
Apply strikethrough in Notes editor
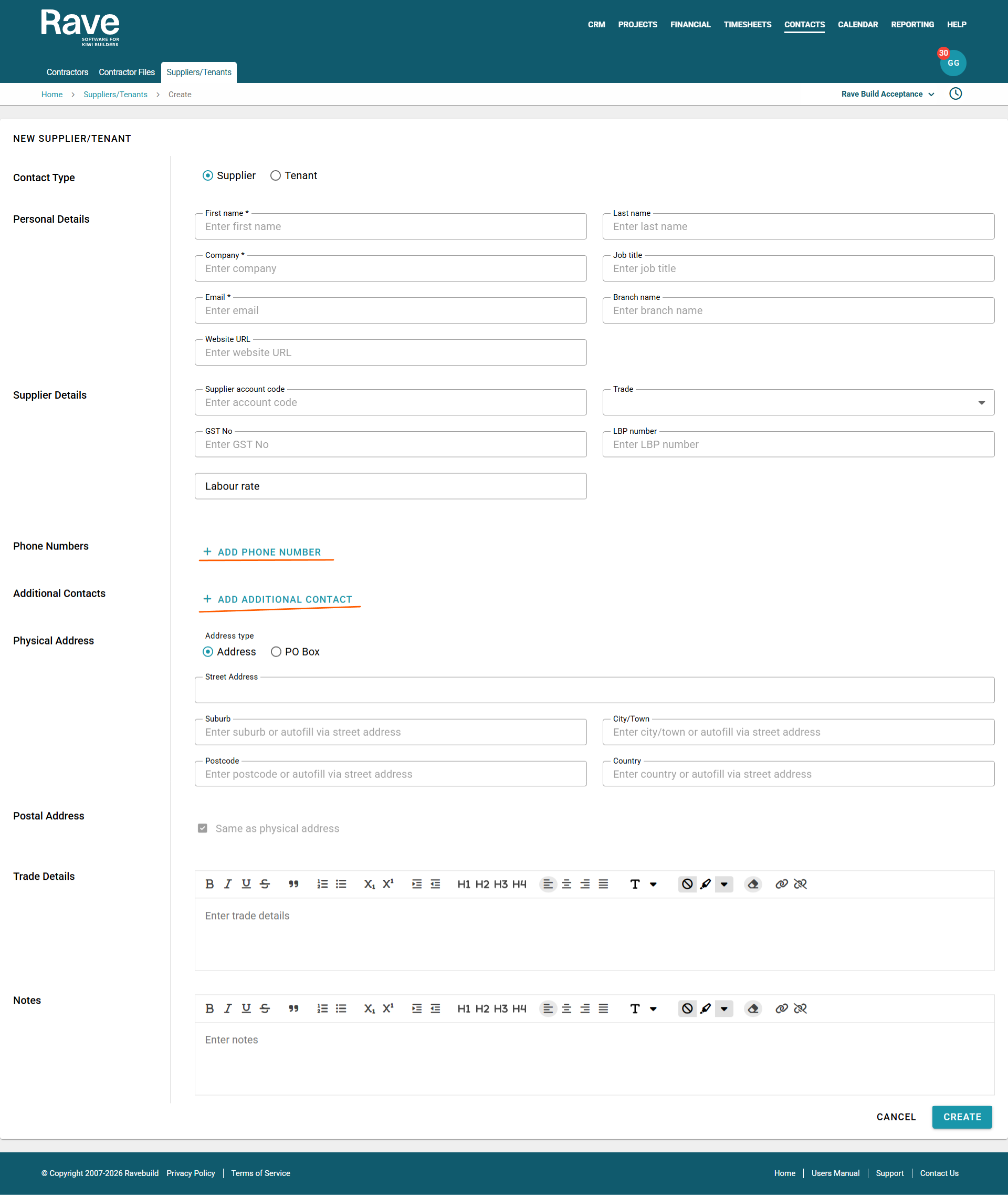coord(265,1009)
